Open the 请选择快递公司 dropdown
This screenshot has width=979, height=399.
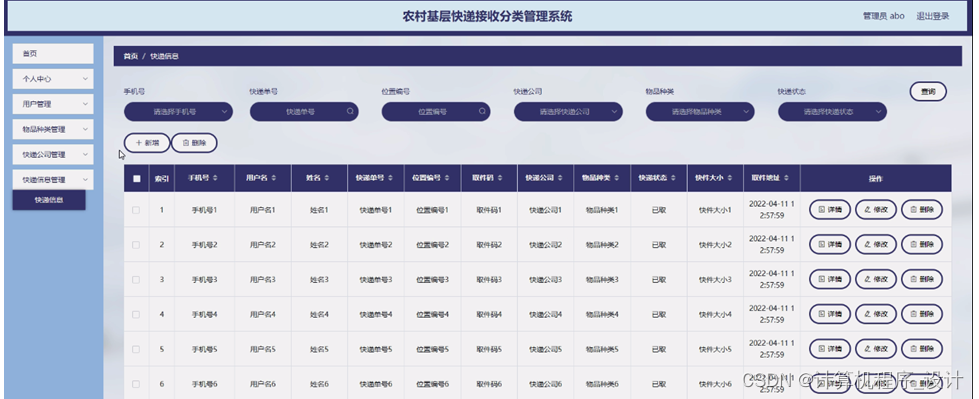568,112
